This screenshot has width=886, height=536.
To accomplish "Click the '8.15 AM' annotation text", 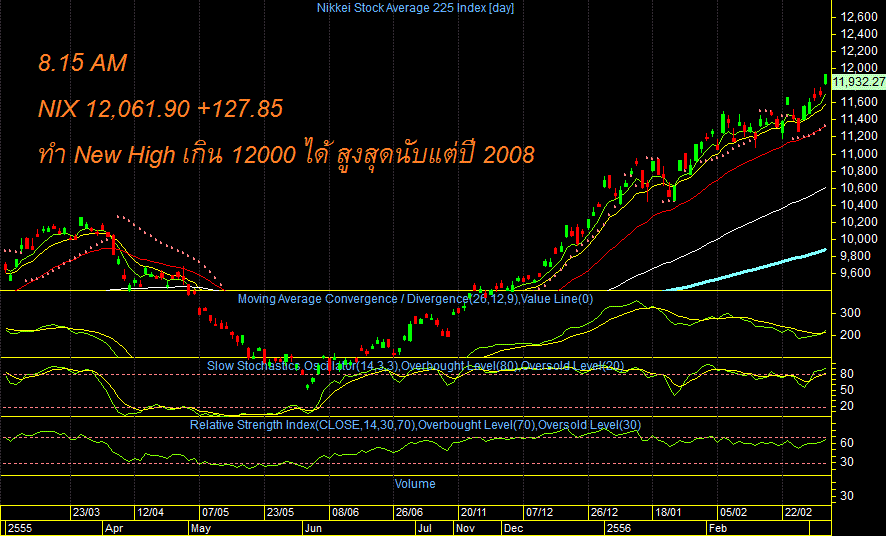I will 82,63.
